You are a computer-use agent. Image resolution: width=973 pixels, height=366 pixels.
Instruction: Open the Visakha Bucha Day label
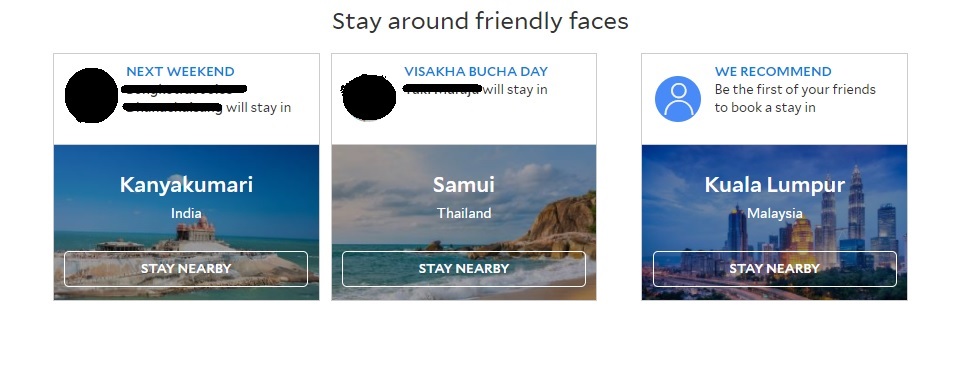click(x=476, y=71)
